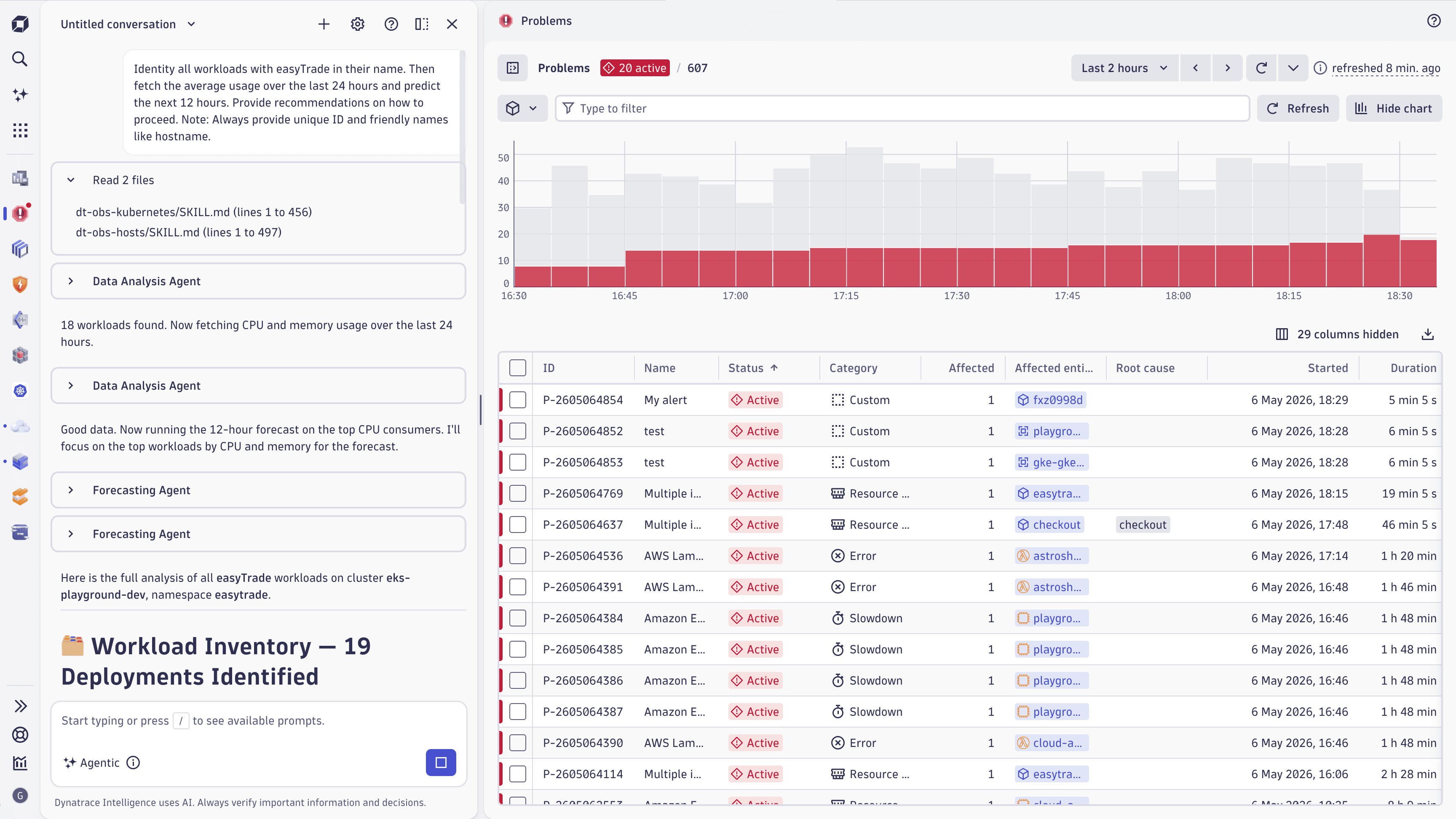Image resolution: width=1456 pixels, height=819 pixels.
Task: Expand the first Forecasting Agent
Action: click(x=258, y=490)
